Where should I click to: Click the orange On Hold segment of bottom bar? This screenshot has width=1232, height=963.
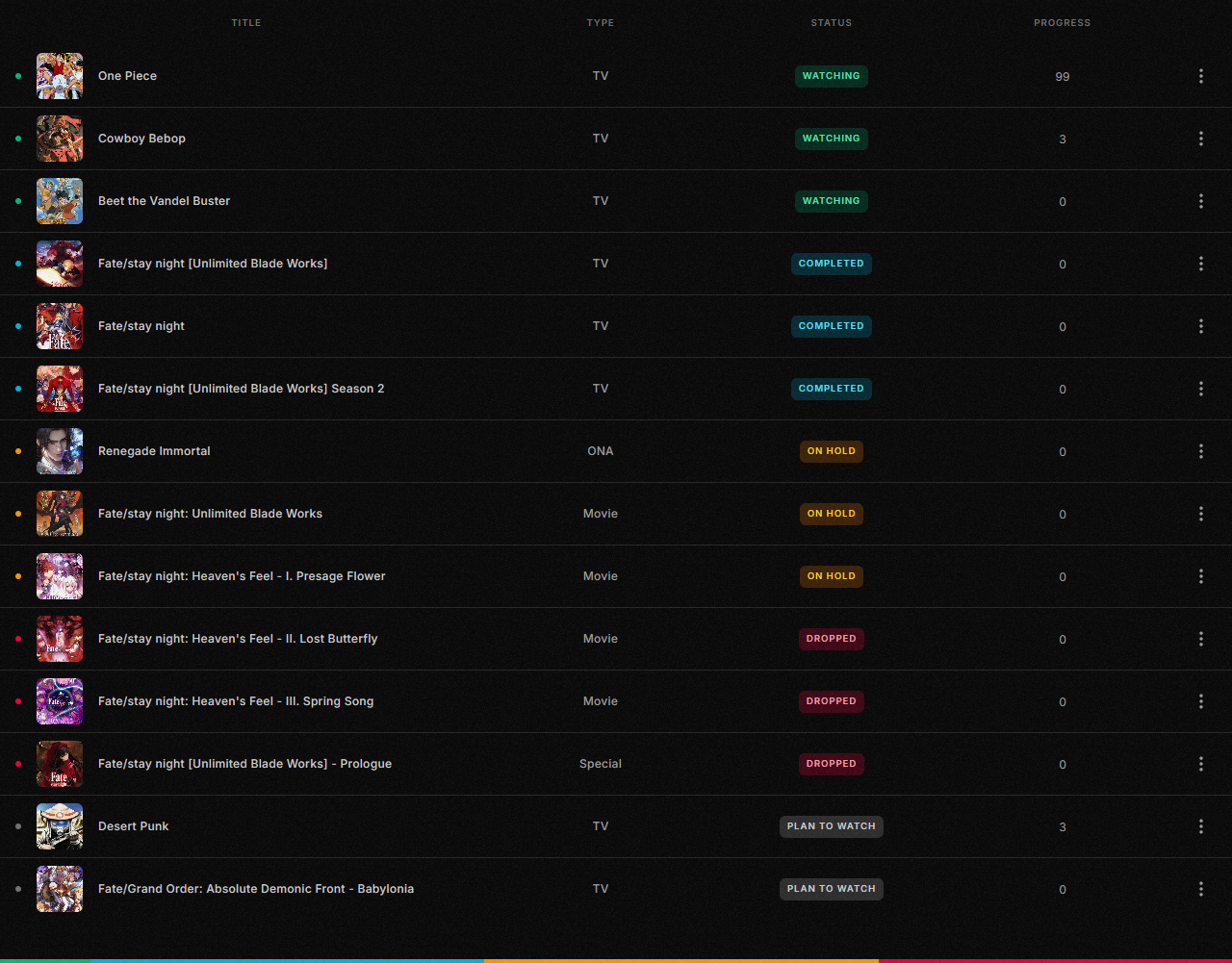point(680,959)
